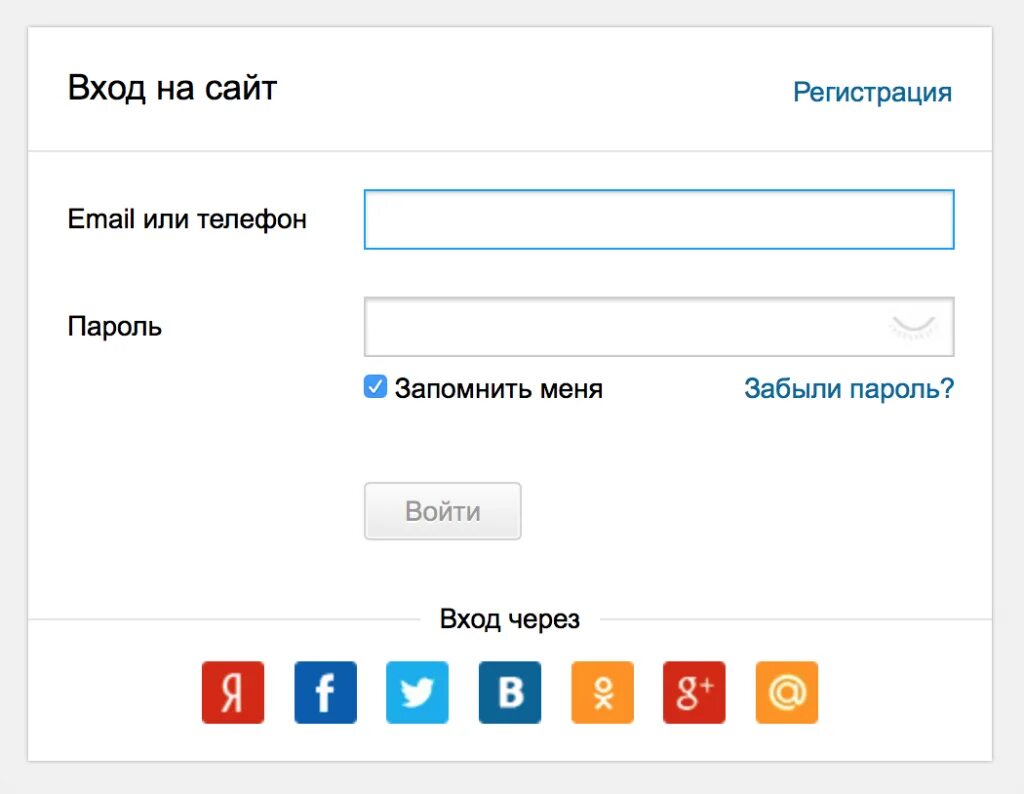Follow the "Забыли пароль?" link
Image resolution: width=1024 pixels, height=794 pixels.
pyautogui.click(x=849, y=388)
